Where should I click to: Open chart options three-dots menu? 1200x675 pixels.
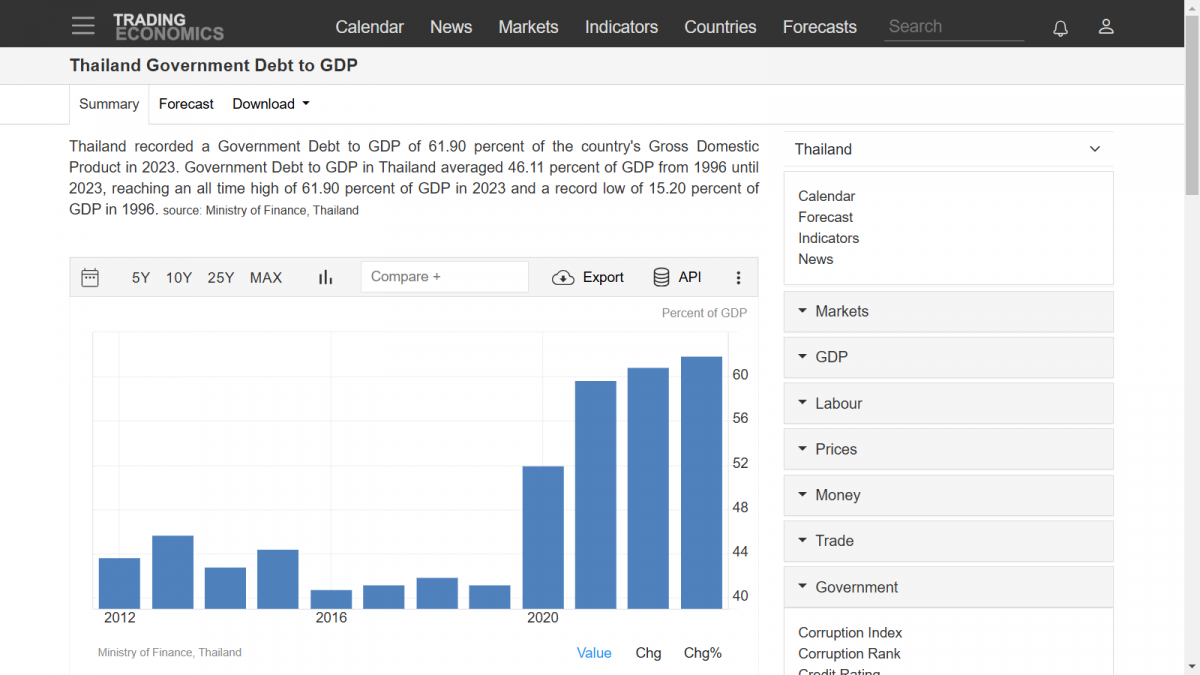click(739, 278)
